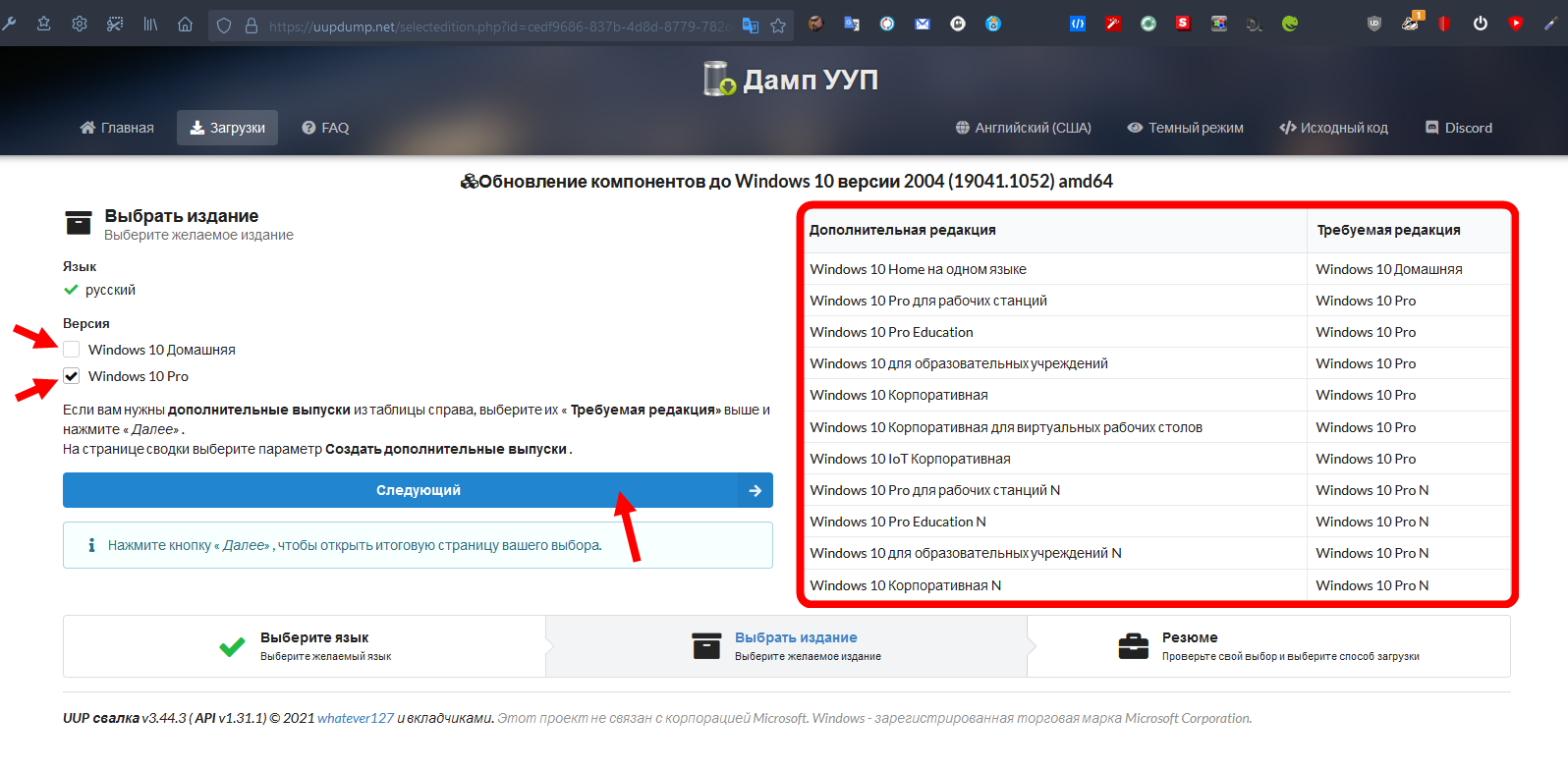
Task: Select Windows 10 Корпоративная N cell
Action: (x=1055, y=585)
